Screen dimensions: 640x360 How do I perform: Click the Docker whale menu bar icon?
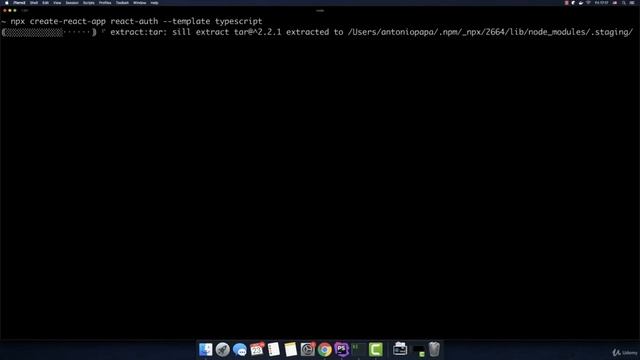581,3
